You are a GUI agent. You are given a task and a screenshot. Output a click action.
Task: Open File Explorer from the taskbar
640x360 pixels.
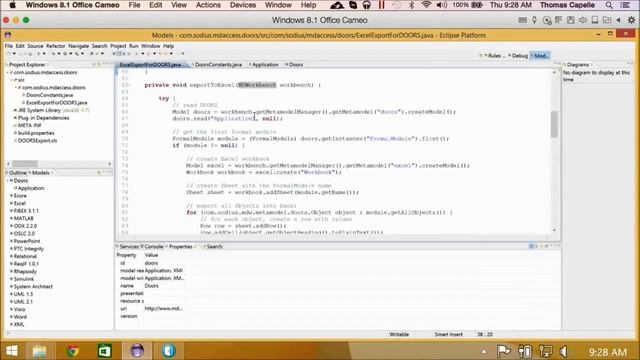[x=39, y=351]
